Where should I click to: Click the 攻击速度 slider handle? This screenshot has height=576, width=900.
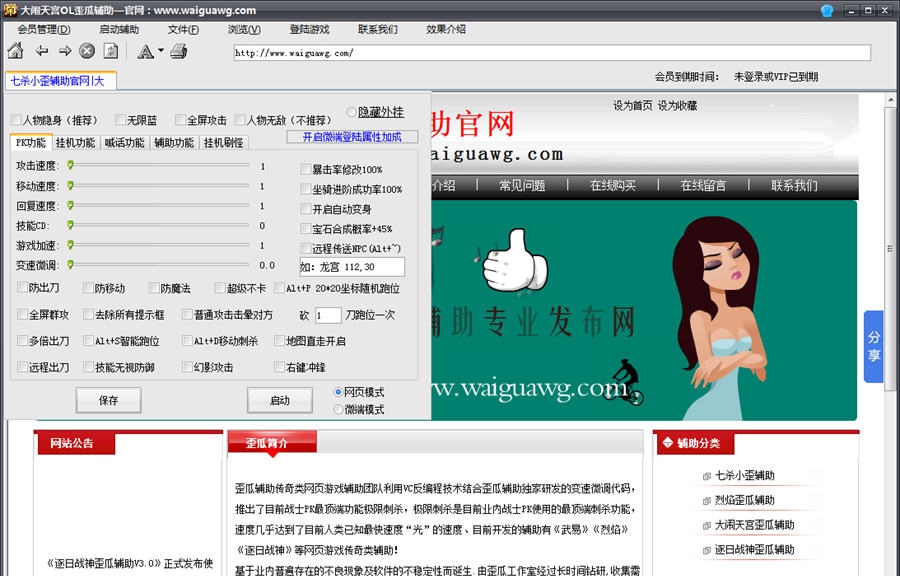[69, 168]
